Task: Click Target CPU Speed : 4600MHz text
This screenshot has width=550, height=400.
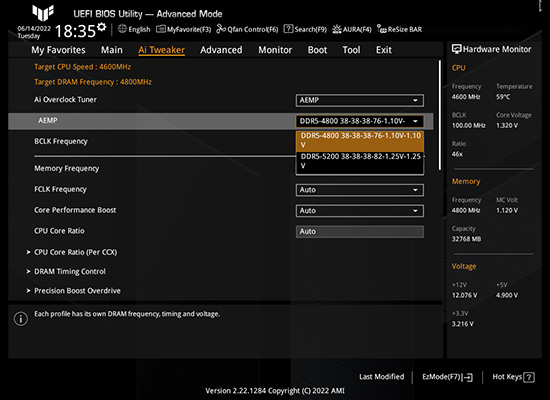Action: tap(82, 67)
